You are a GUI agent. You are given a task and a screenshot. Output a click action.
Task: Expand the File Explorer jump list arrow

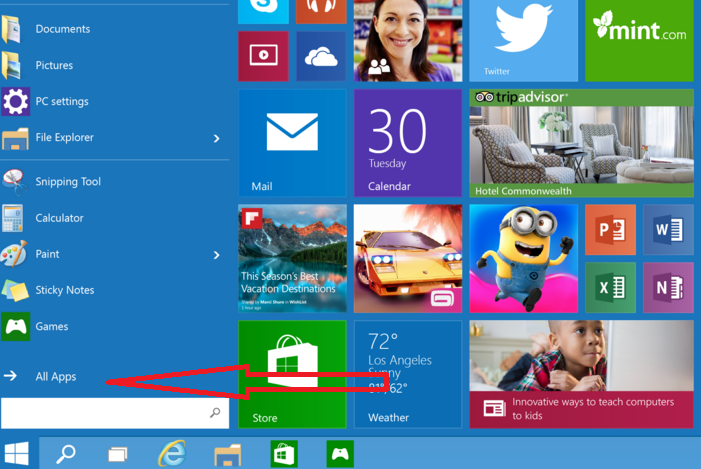coord(217,139)
